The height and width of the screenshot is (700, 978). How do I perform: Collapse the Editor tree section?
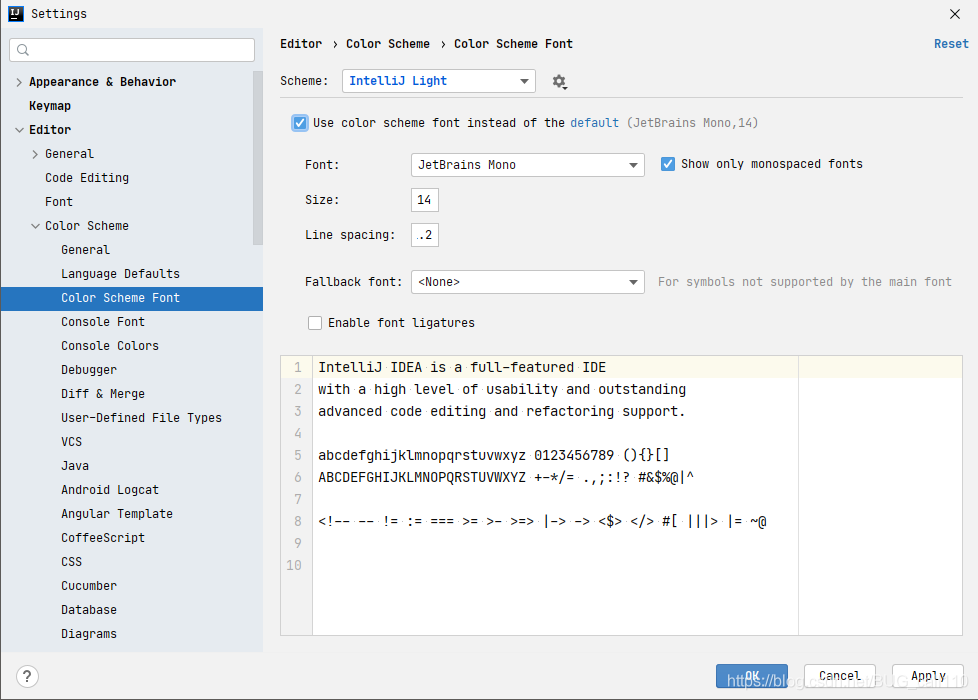20,129
